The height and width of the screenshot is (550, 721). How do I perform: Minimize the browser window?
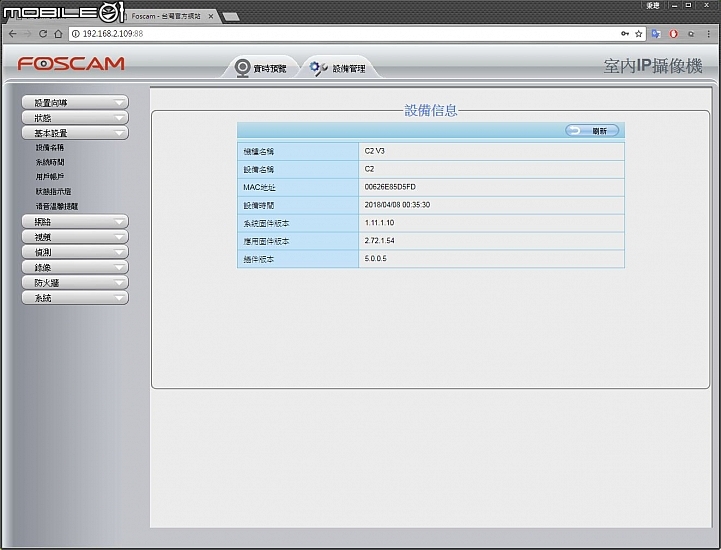point(674,6)
